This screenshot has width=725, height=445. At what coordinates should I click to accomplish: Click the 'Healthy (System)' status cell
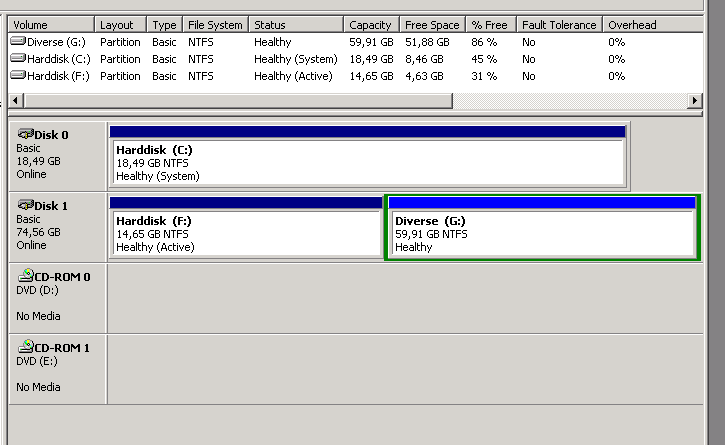(x=296, y=59)
